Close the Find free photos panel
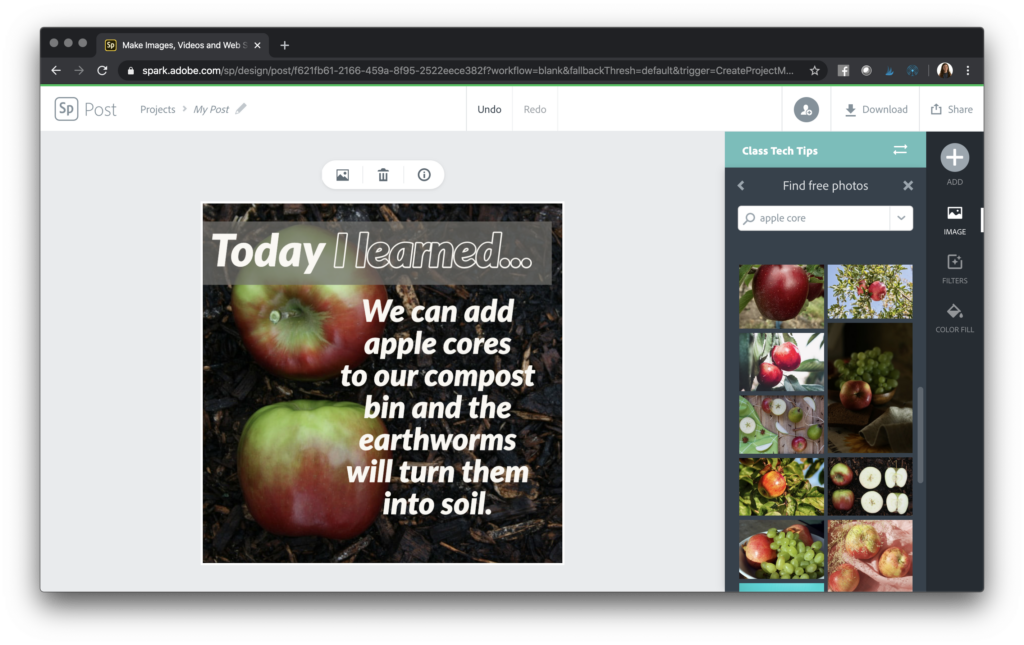 907,185
